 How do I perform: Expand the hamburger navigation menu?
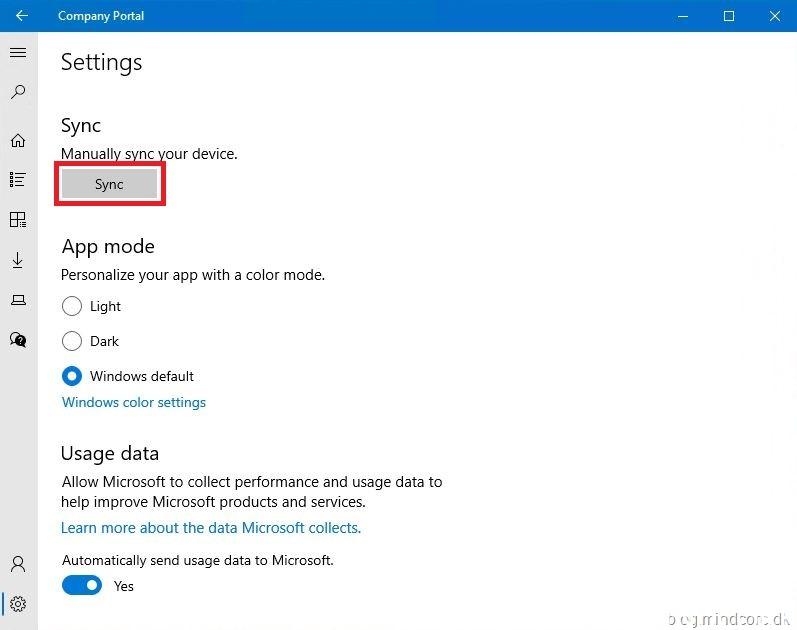coord(18,52)
